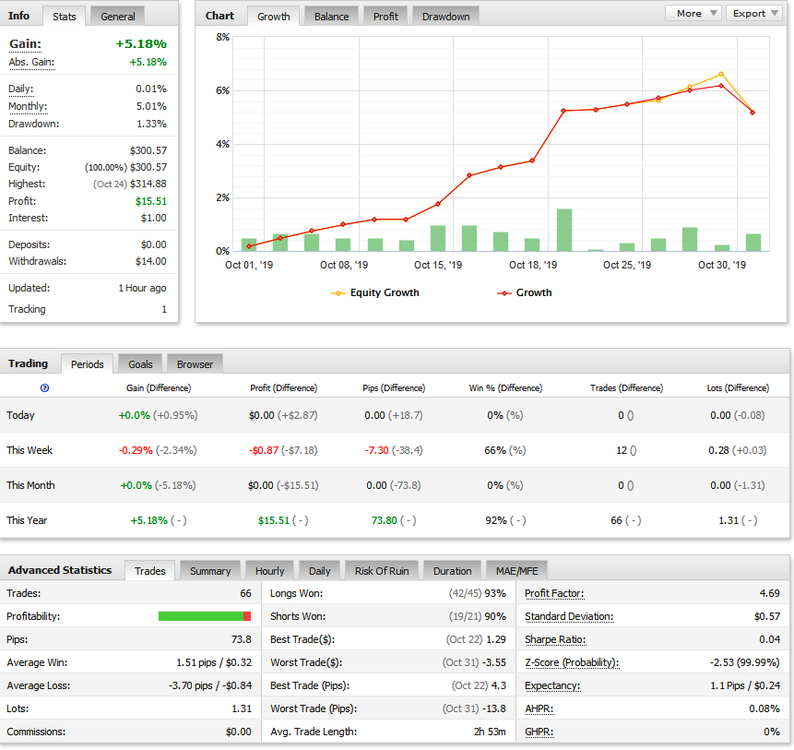Open the Duration statistics tab
794x750 pixels.
coord(452,571)
